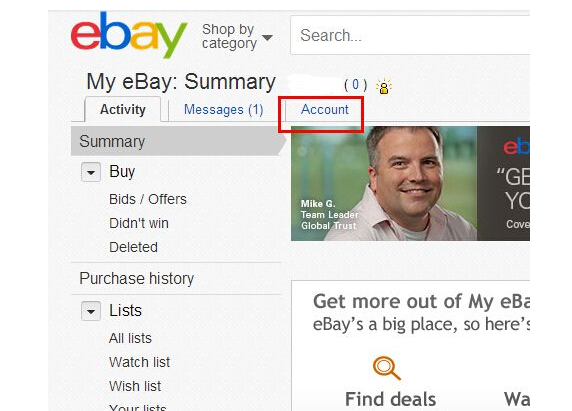Open Wish list link
Screen dimensions: 572x411
[135, 386]
